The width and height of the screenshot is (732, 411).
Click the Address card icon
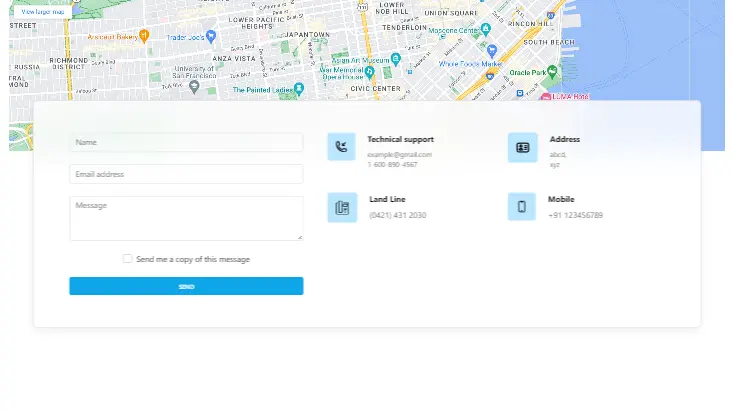tap(522, 147)
